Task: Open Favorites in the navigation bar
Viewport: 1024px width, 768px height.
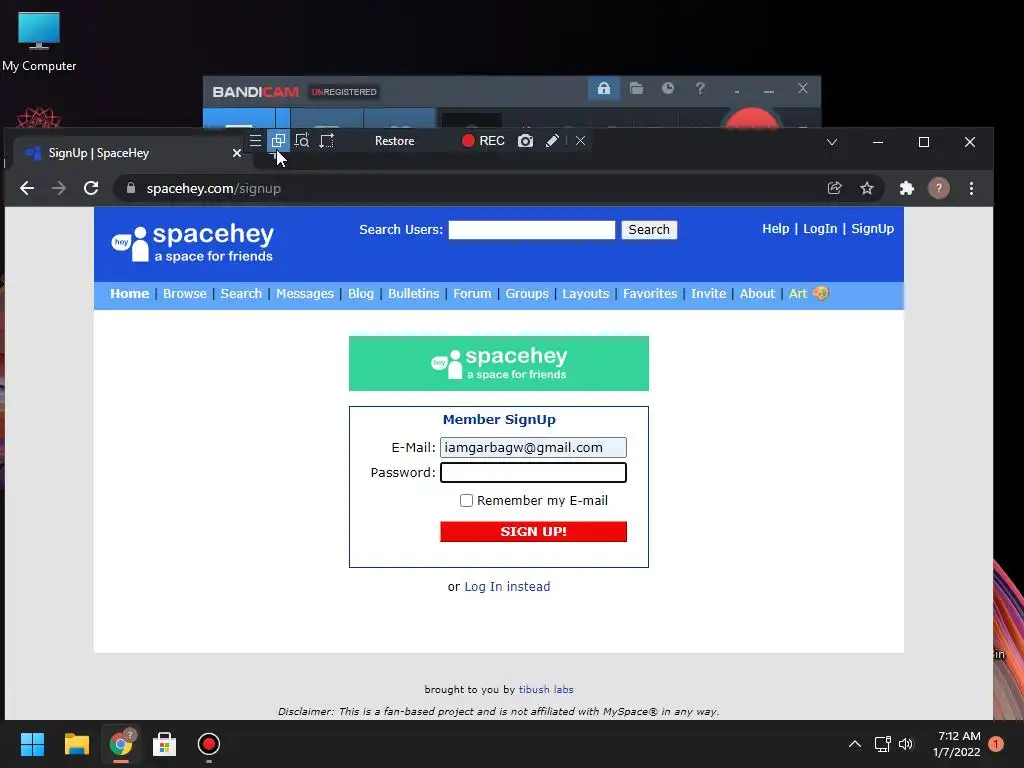Action: click(x=650, y=294)
